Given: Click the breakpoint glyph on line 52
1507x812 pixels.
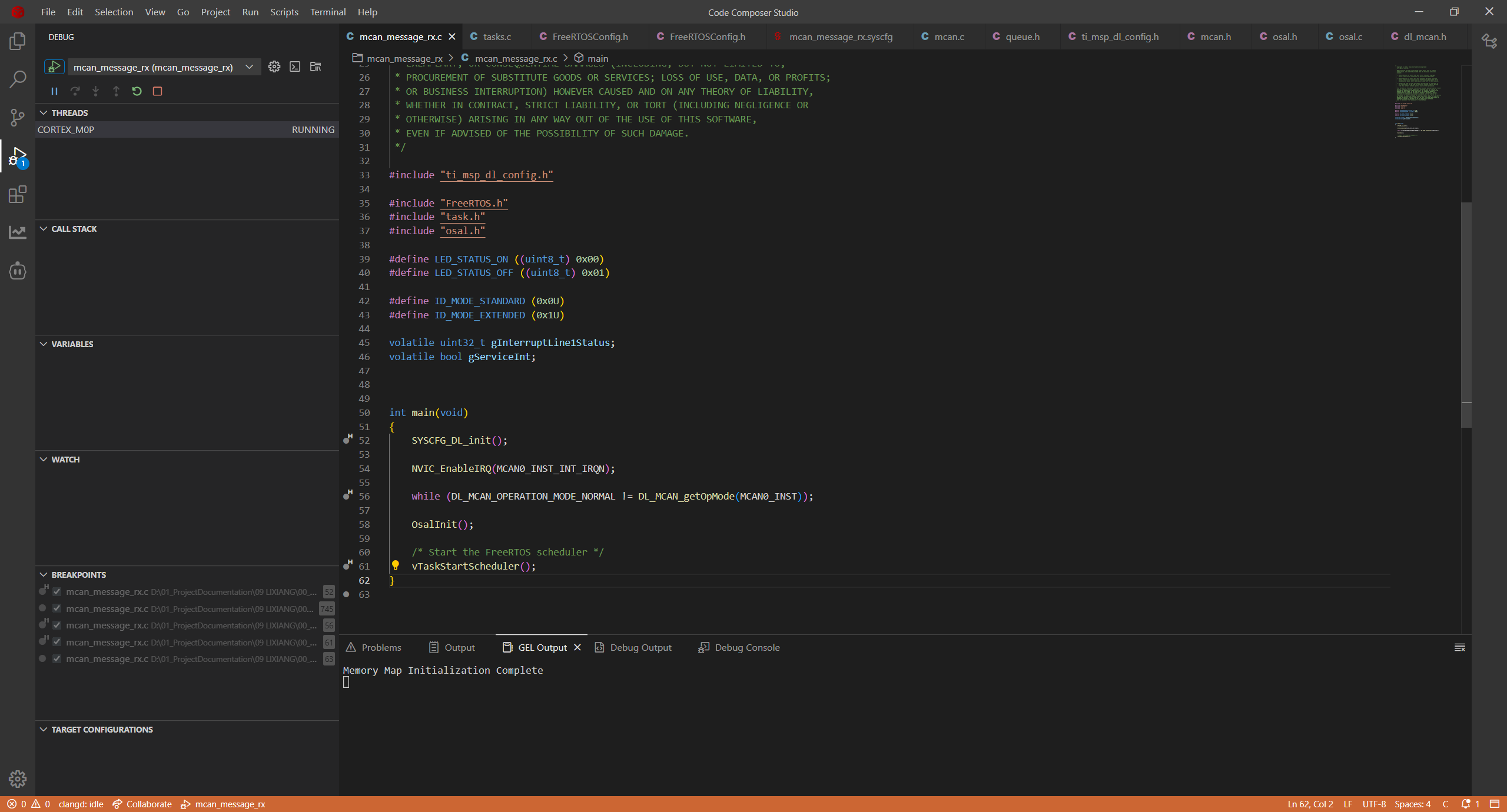Looking at the screenshot, I should click(x=347, y=439).
